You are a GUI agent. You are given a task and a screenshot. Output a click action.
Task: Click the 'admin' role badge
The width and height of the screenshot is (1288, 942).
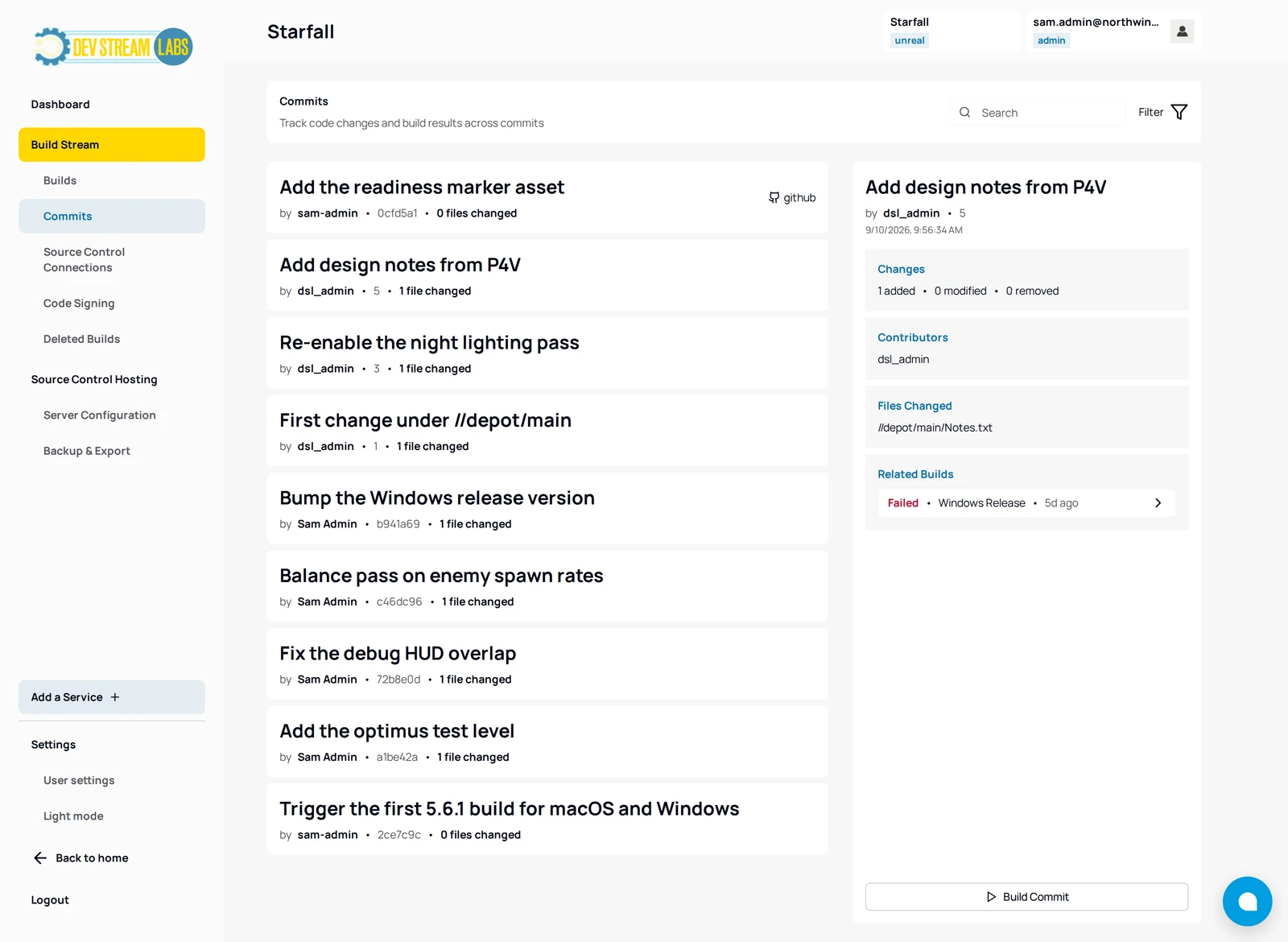pyautogui.click(x=1051, y=40)
